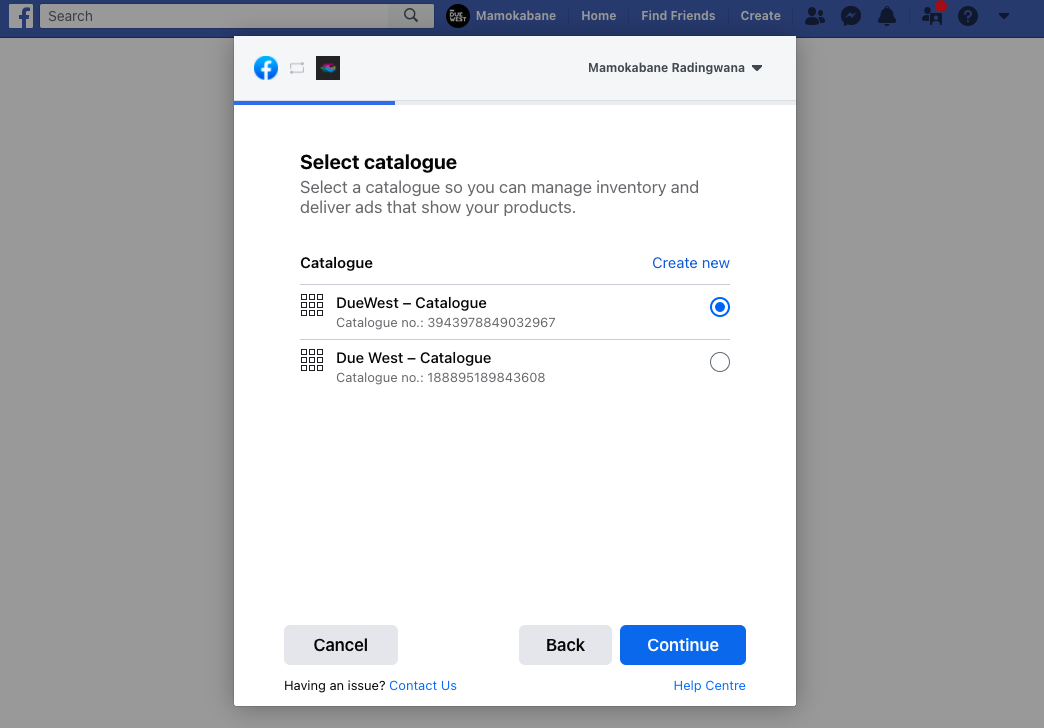Screen dimensions: 1044x728
Task: Select the Due West – Catalogue radio button
Action: [x=719, y=362]
